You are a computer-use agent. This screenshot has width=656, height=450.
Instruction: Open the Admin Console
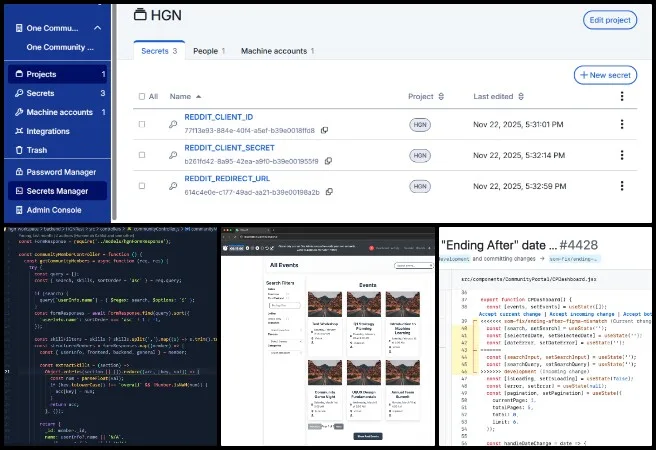coord(57,210)
